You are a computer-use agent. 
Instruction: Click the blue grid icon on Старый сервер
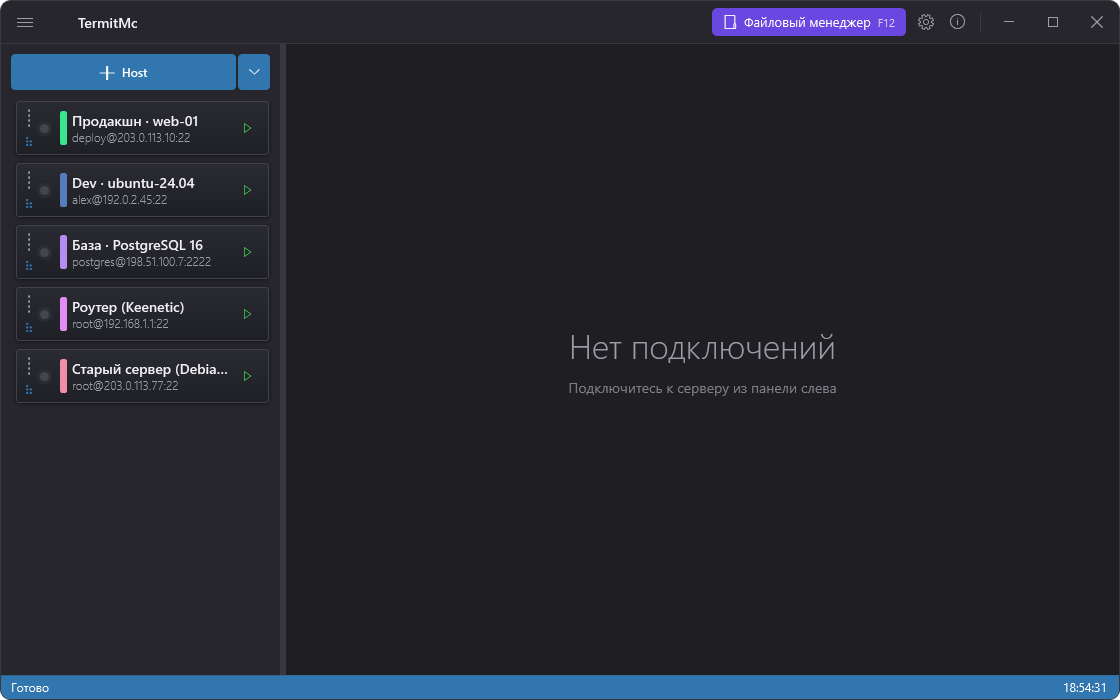pyautogui.click(x=29, y=390)
